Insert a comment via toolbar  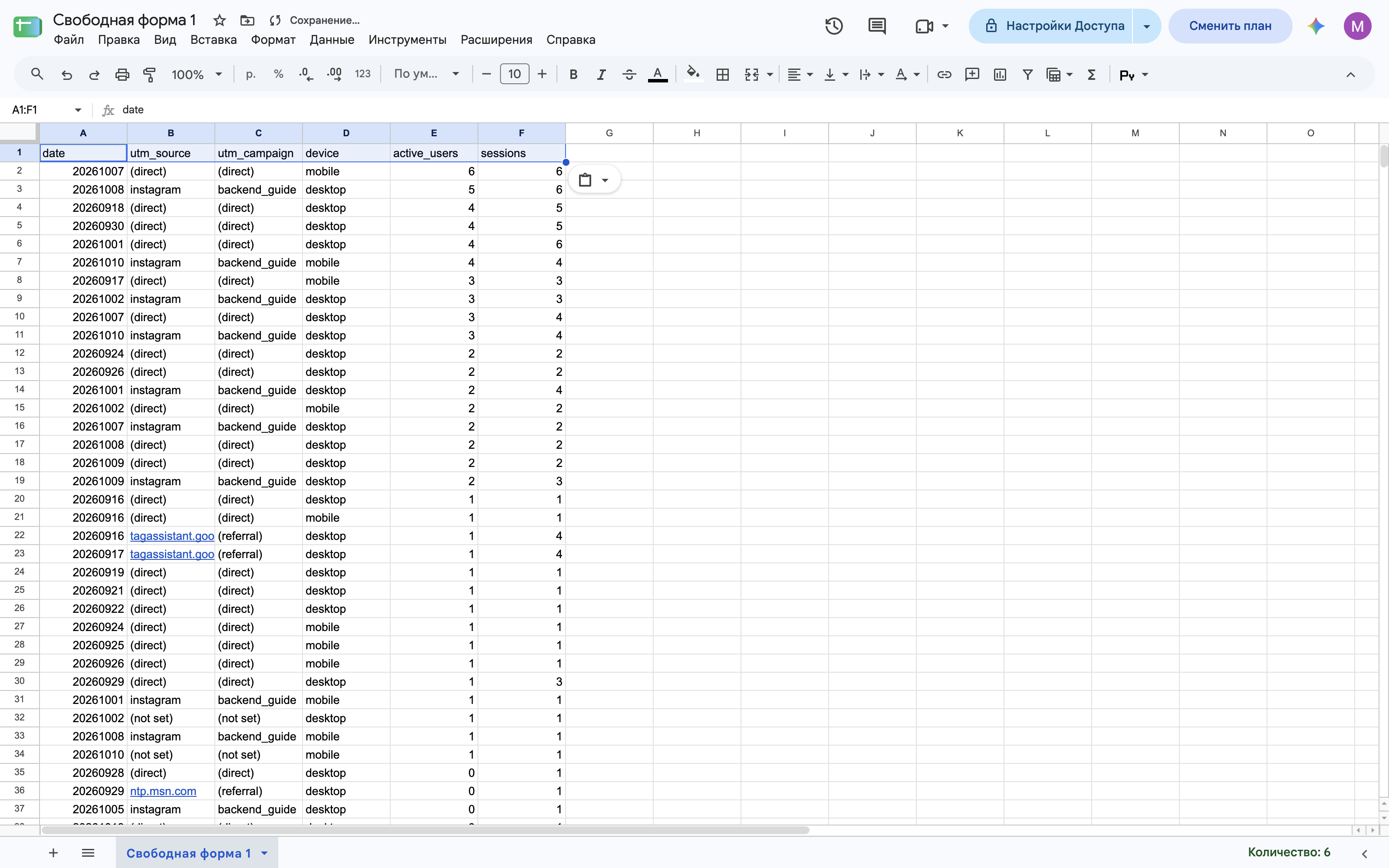point(972,74)
